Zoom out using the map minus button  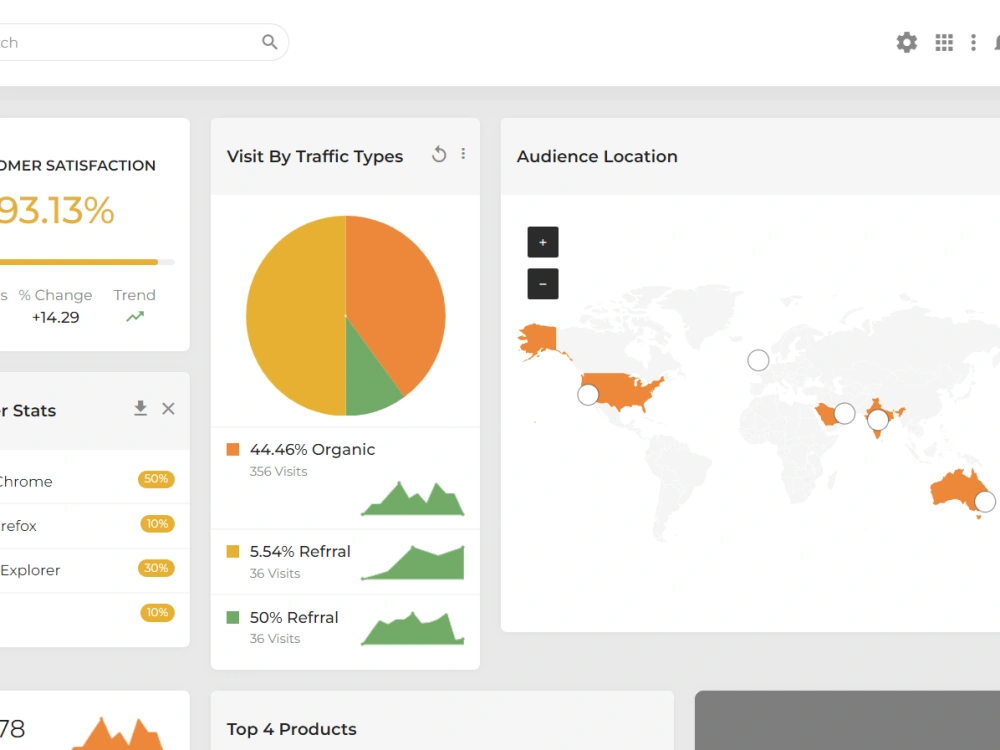[x=543, y=283]
